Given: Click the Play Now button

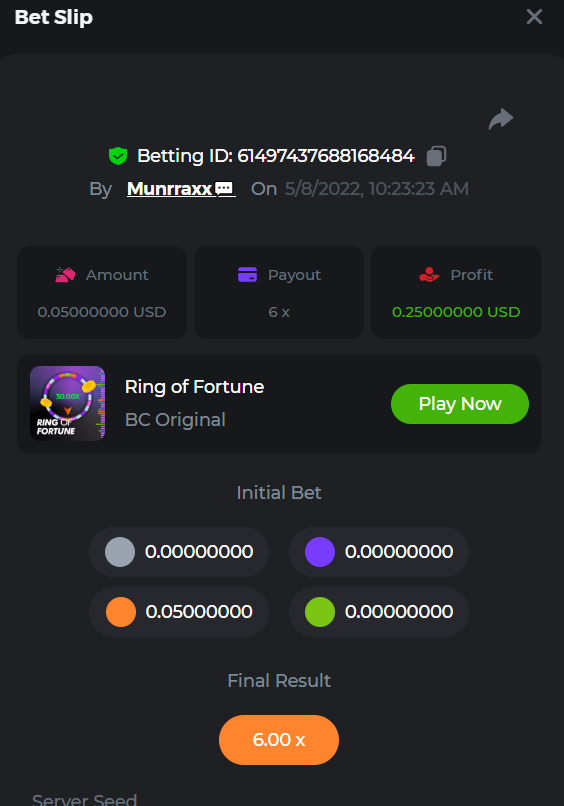Looking at the screenshot, I should point(460,404).
